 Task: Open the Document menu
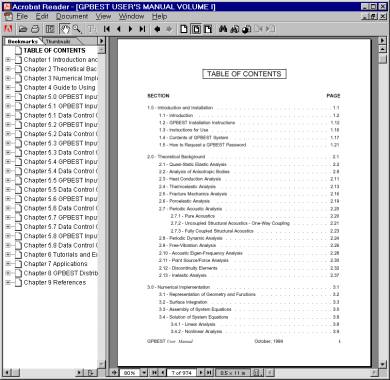[x=72, y=16]
